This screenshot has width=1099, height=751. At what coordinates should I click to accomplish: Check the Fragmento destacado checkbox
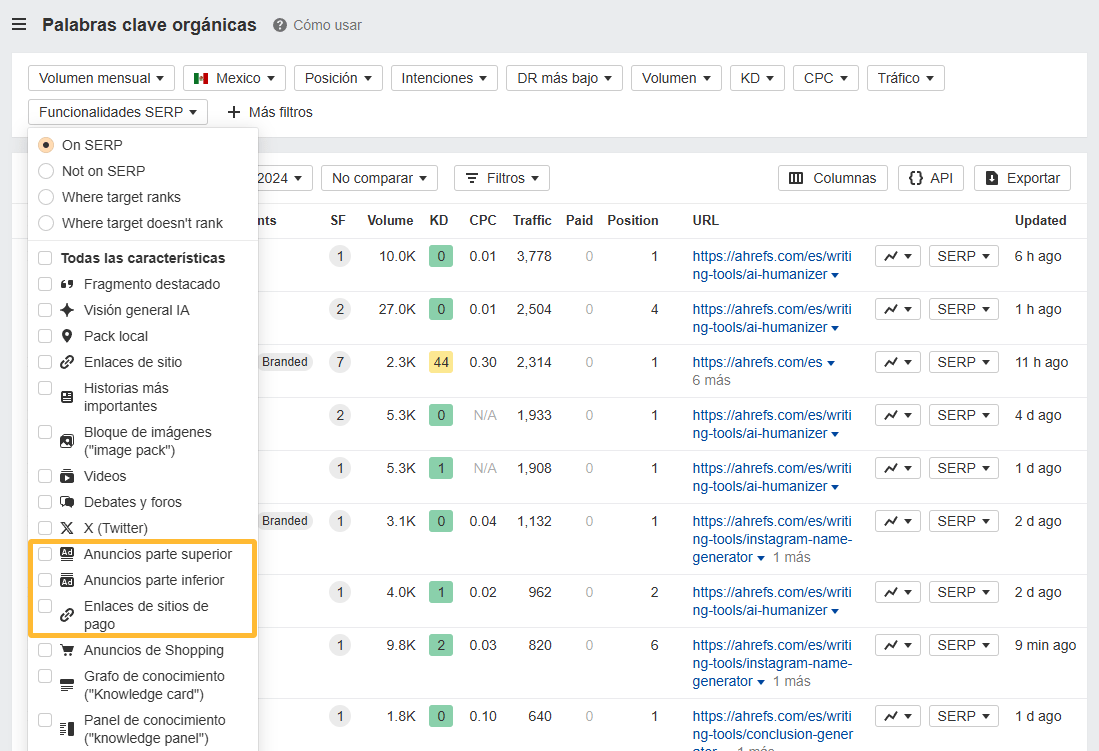(x=45, y=284)
